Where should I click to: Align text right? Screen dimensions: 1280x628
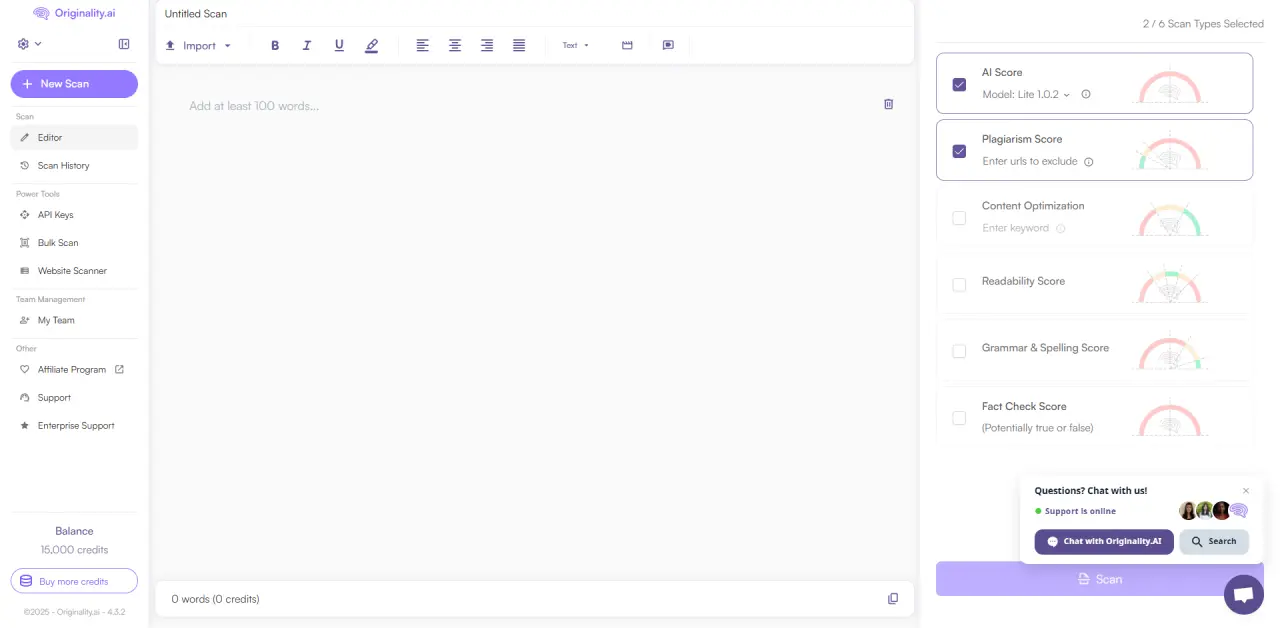click(487, 45)
